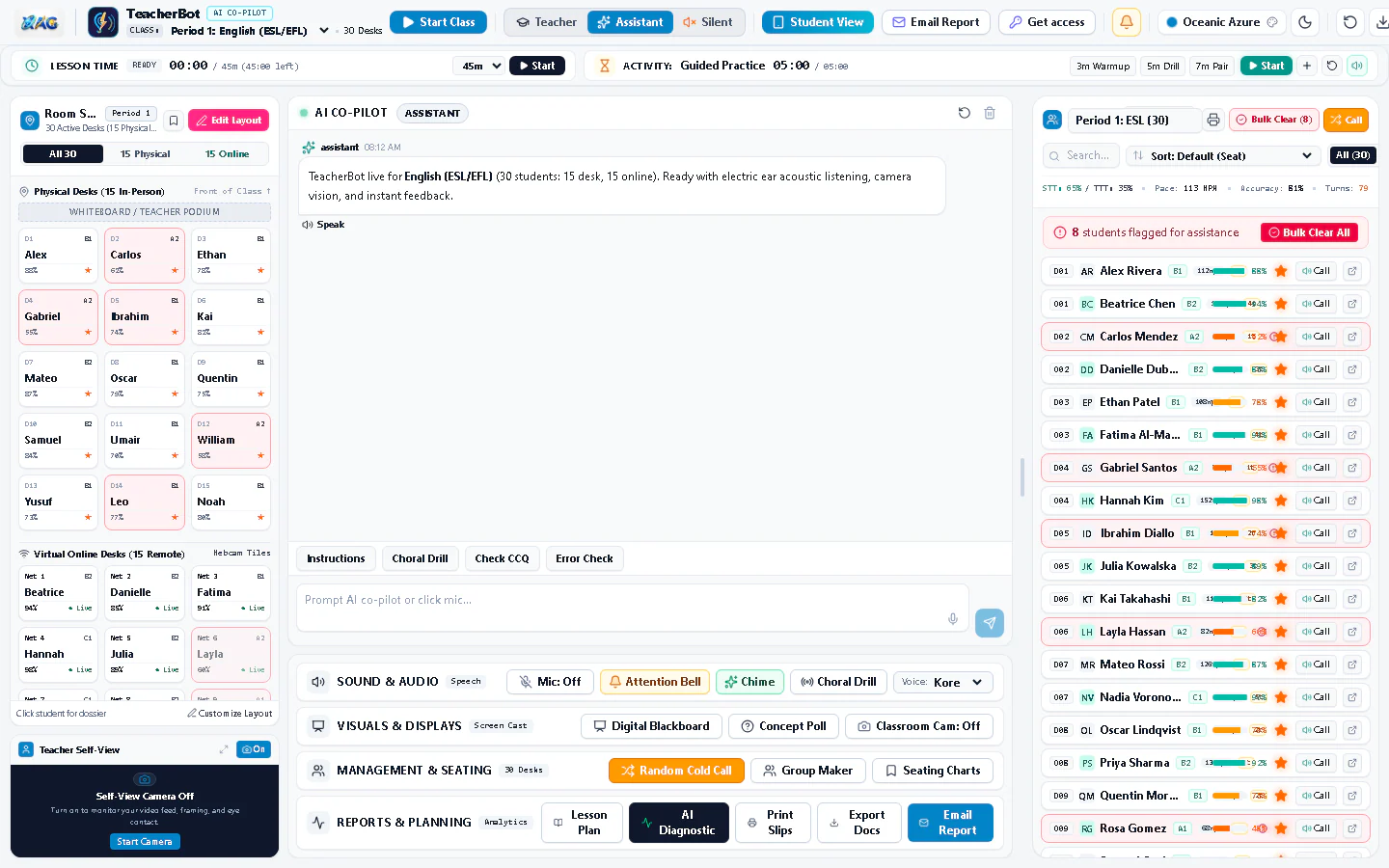
Task: Toggle Classroom Cam: Off
Action: pyautogui.click(x=919, y=726)
